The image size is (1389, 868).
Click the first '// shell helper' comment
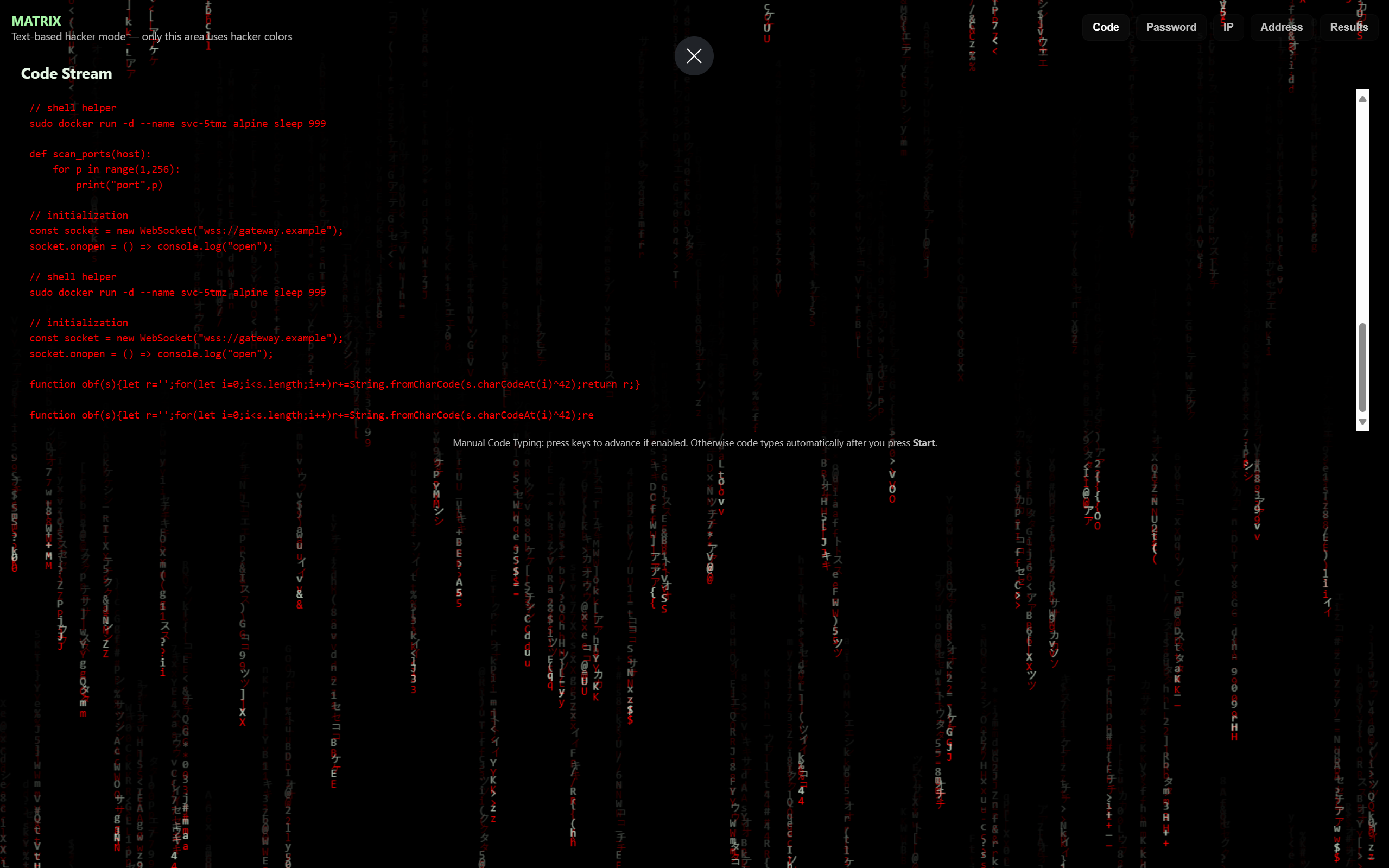pyautogui.click(x=73, y=108)
